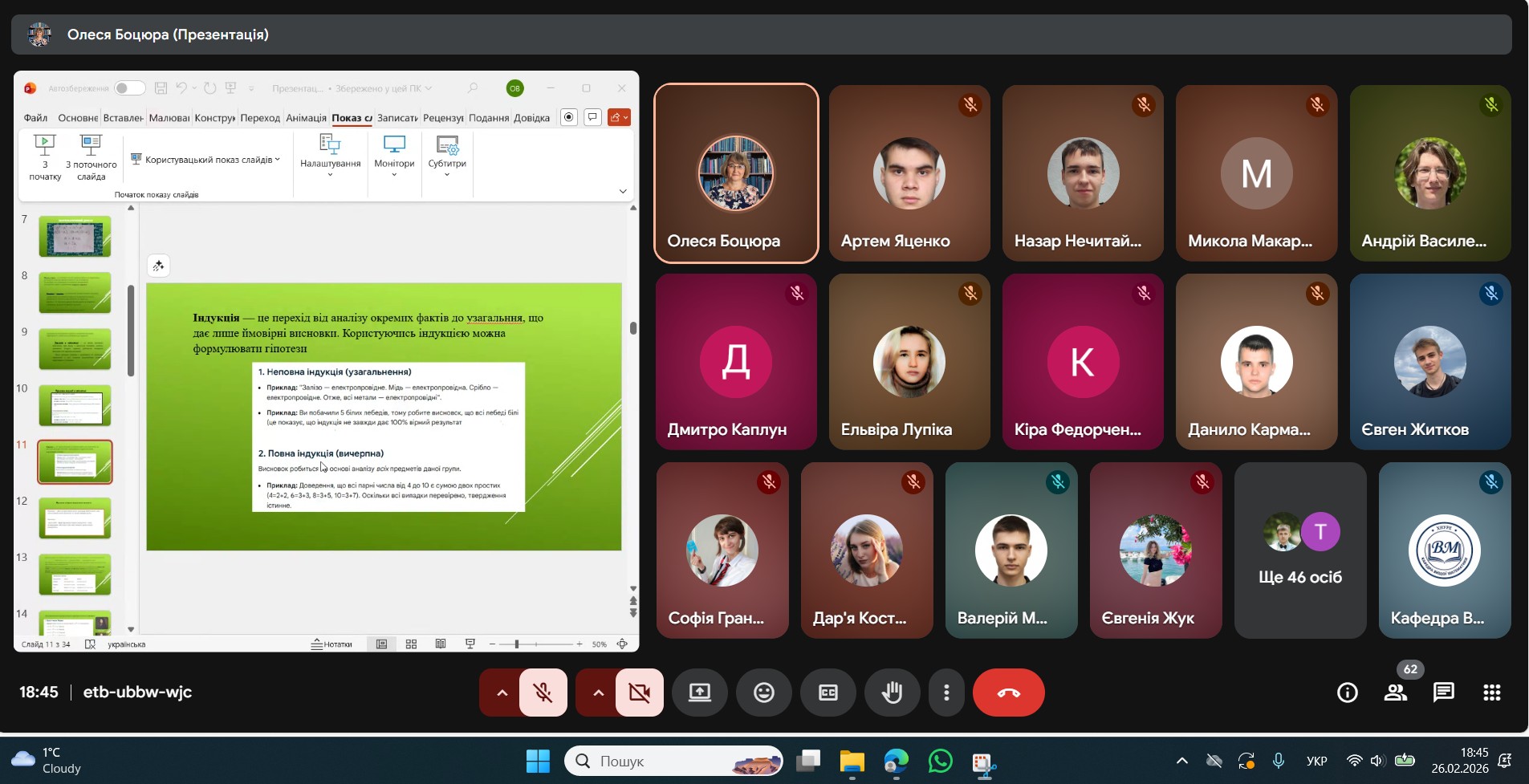This screenshot has height=784, width=1529.
Task: Switch to the Анімація ribbon tab
Action: click(x=306, y=118)
